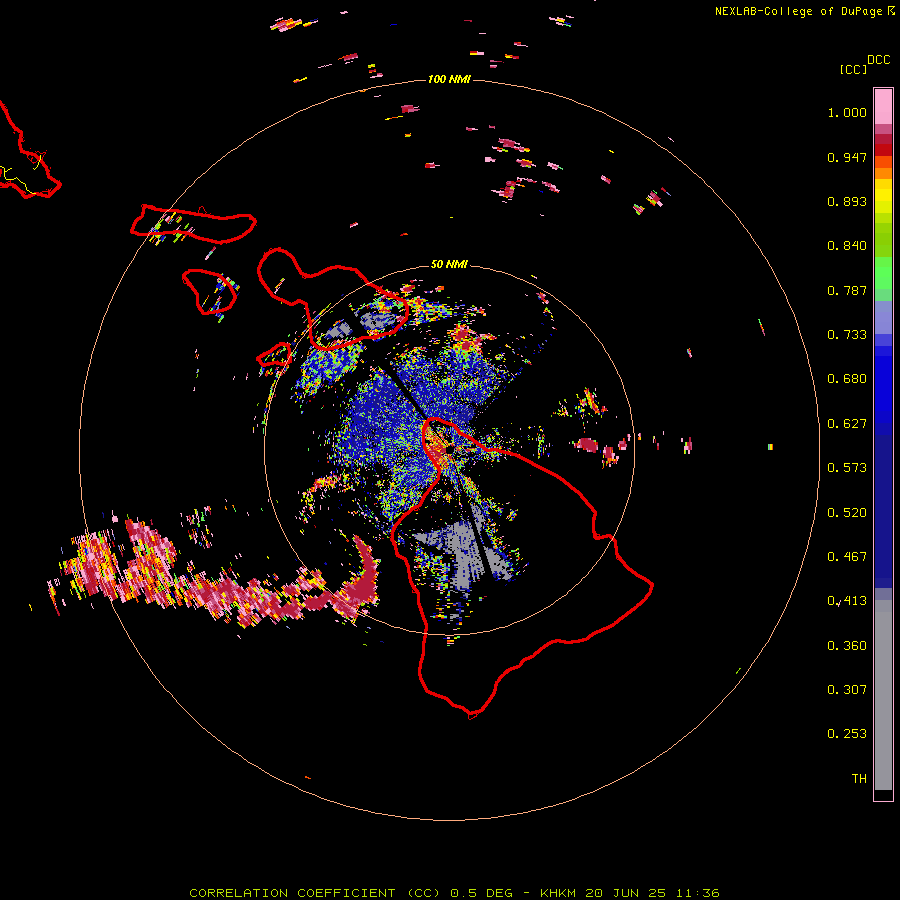The image size is (900, 900).
Task: Click the TH threshold label in legend
Action: point(859,779)
